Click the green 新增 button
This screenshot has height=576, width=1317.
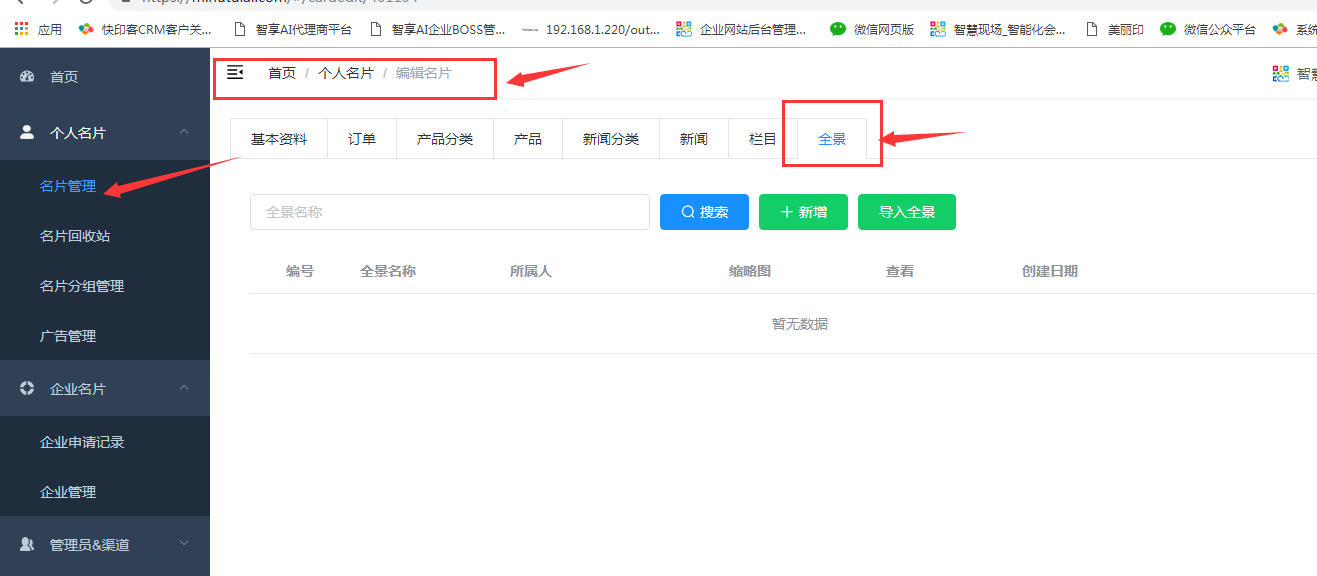pos(803,212)
